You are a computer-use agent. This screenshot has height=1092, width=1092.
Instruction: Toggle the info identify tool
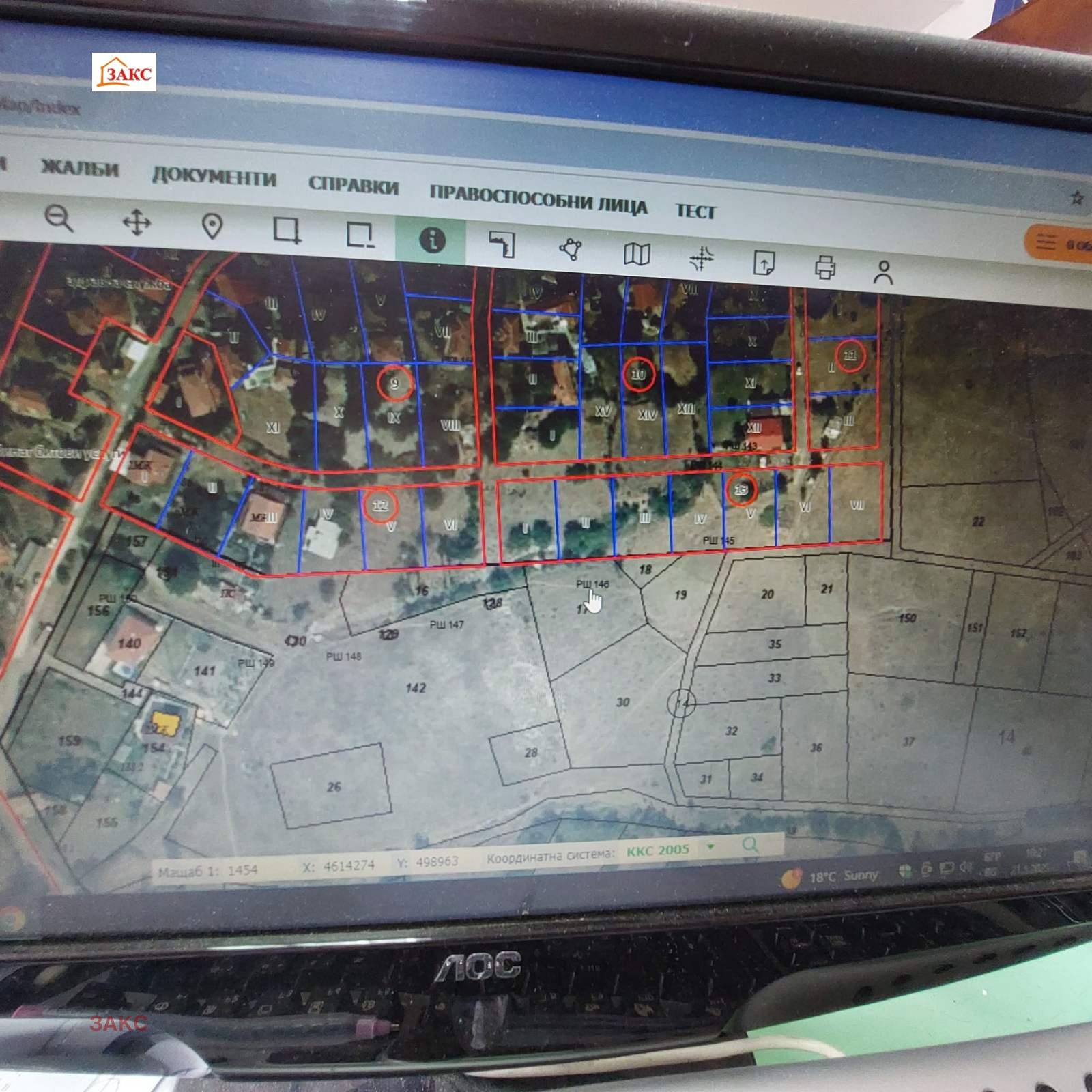[431, 240]
